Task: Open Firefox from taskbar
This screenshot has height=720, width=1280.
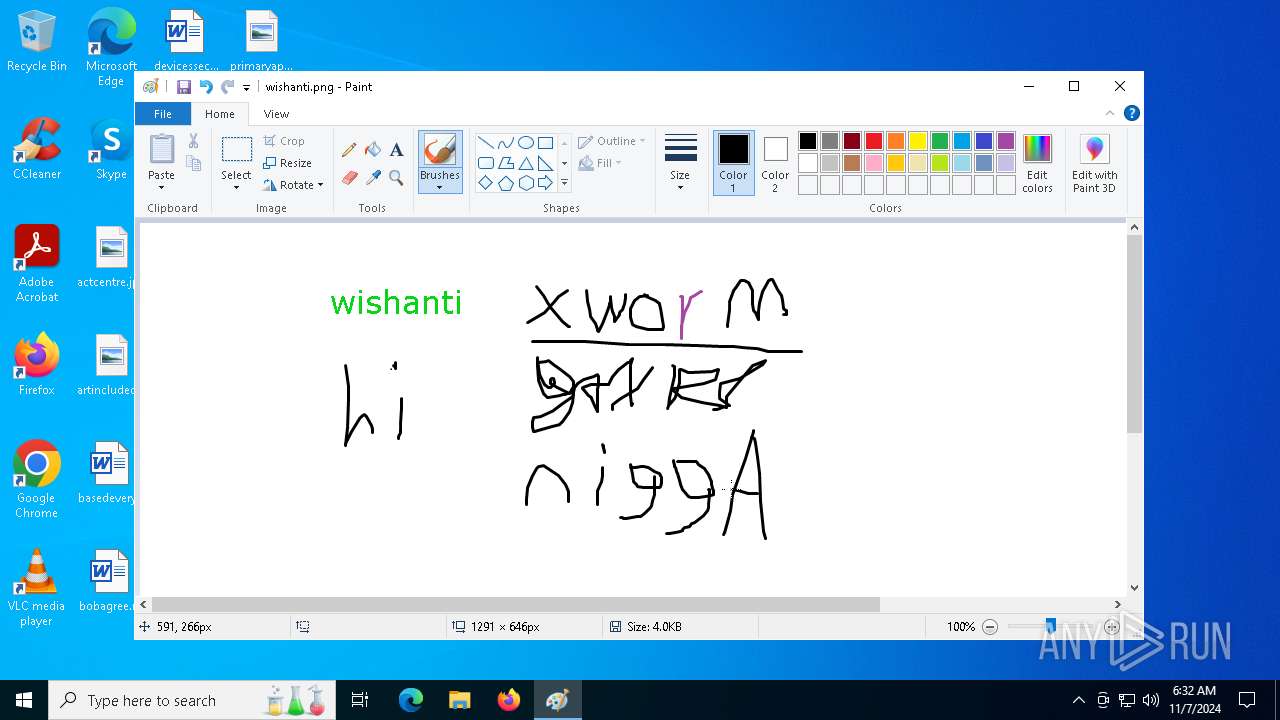Action: 509,700
